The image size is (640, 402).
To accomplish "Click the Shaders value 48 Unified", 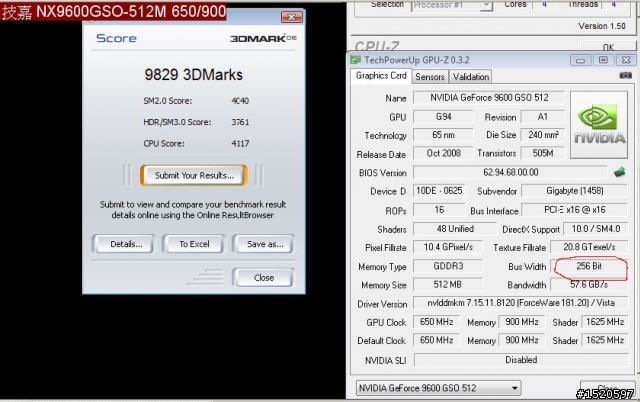I will (x=455, y=229).
